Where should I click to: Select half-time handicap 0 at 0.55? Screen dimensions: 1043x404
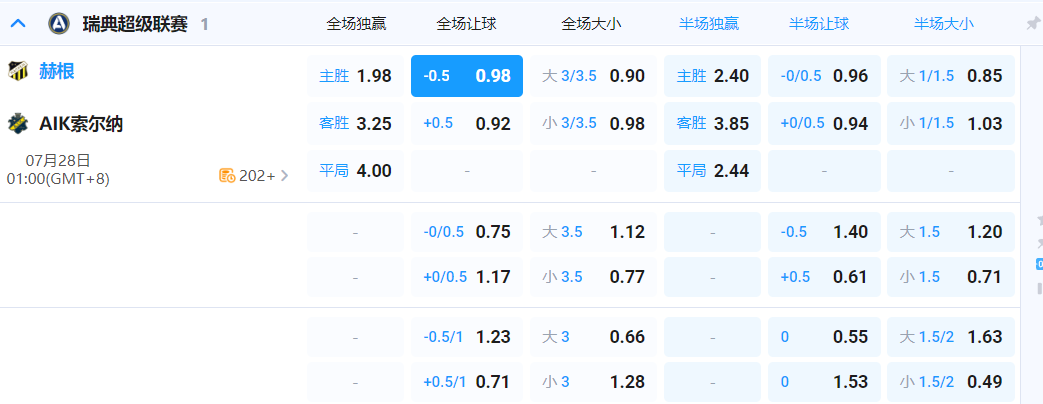[824, 337]
